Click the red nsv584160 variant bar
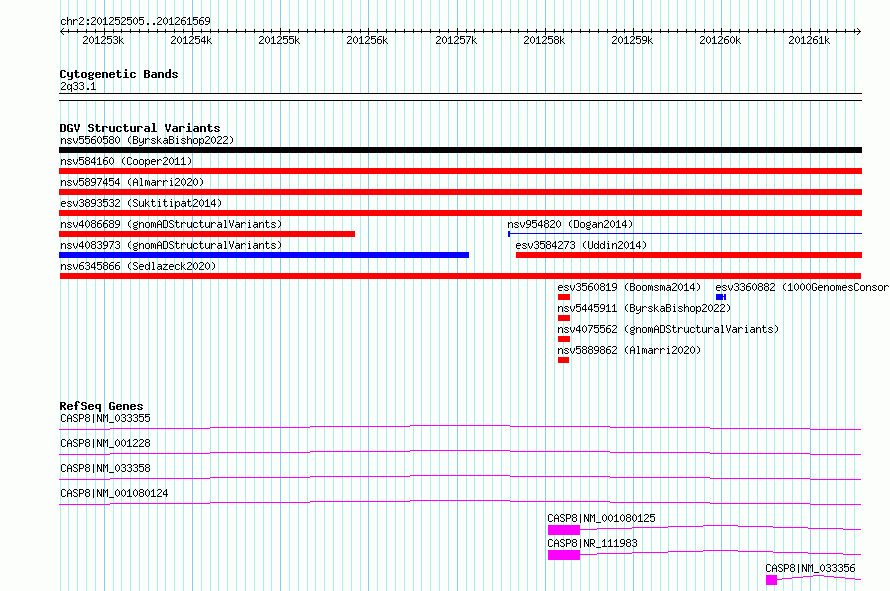This screenshot has width=890, height=591. click(460, 171)
